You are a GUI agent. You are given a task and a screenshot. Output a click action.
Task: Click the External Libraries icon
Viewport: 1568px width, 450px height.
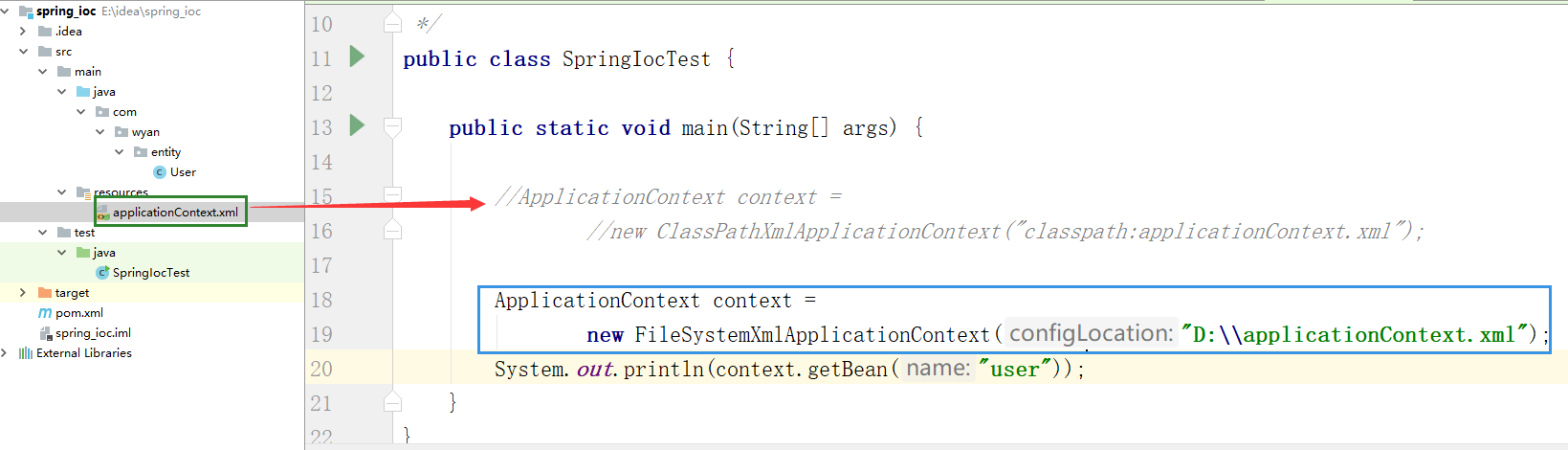pos(26,353)
